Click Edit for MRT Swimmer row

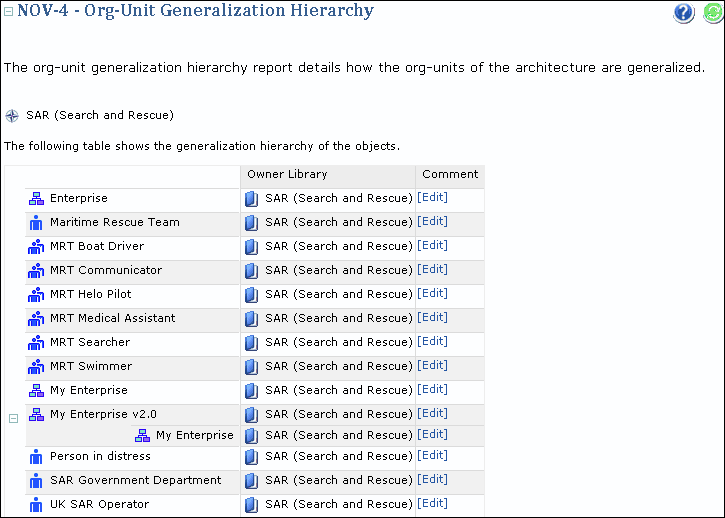coord(432,366)
